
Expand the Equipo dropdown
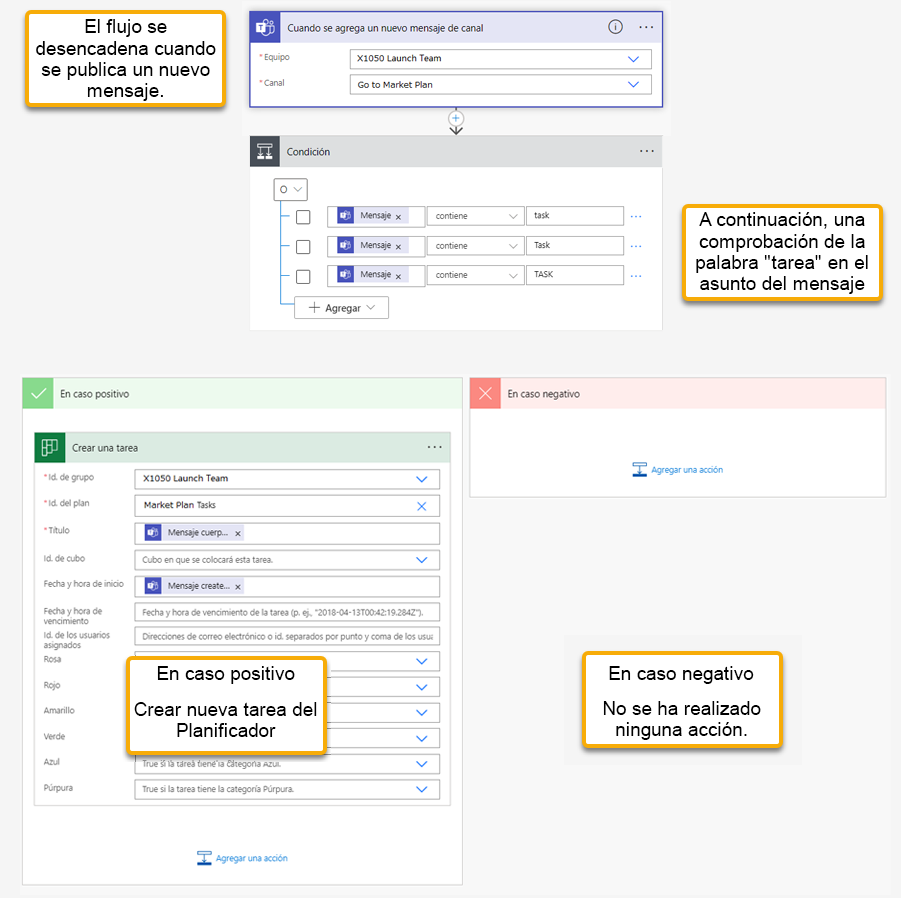pyautogui.click(x=633, y=59)
